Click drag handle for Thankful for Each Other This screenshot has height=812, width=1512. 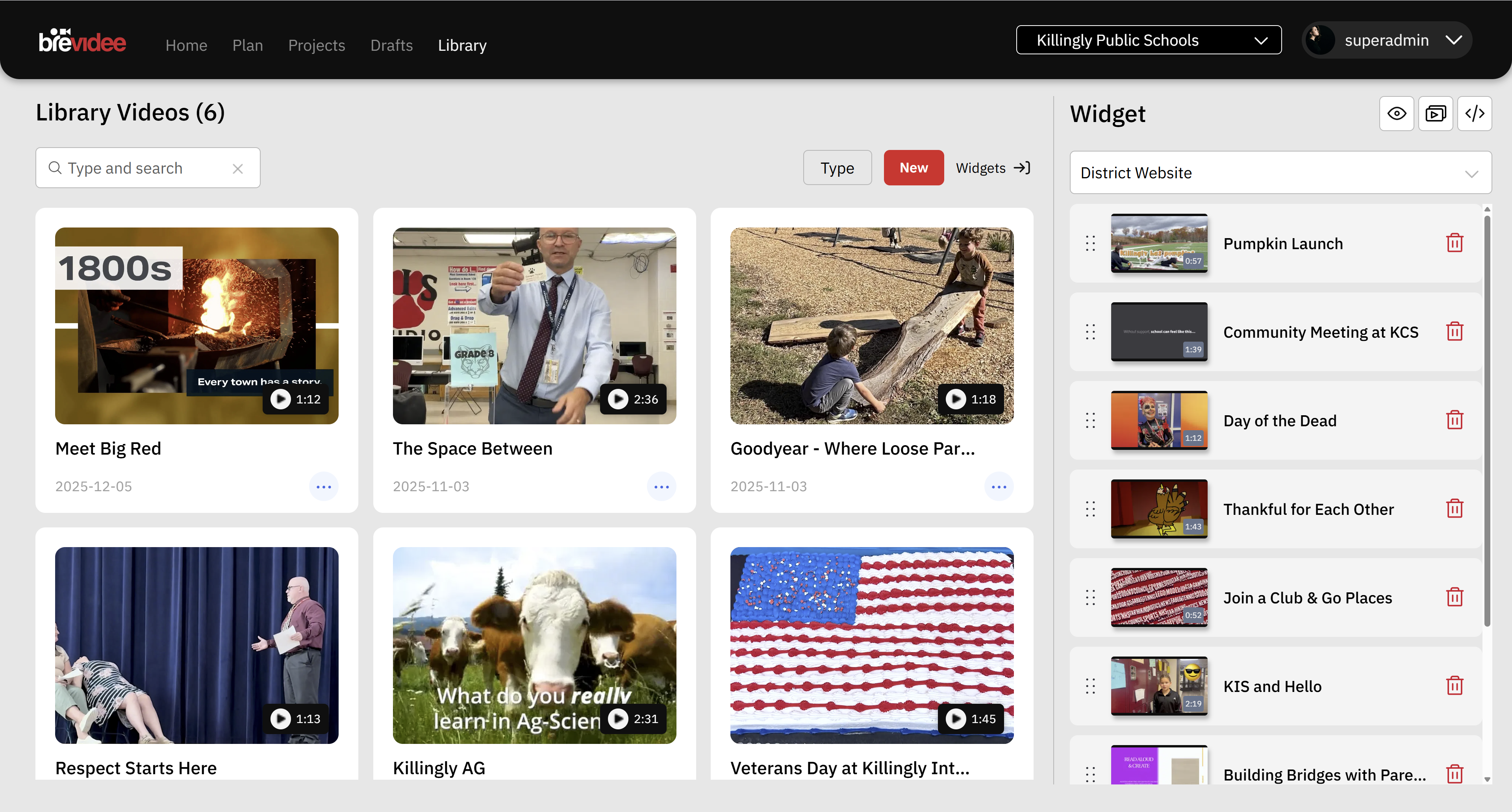click(x=1090, y=509)
